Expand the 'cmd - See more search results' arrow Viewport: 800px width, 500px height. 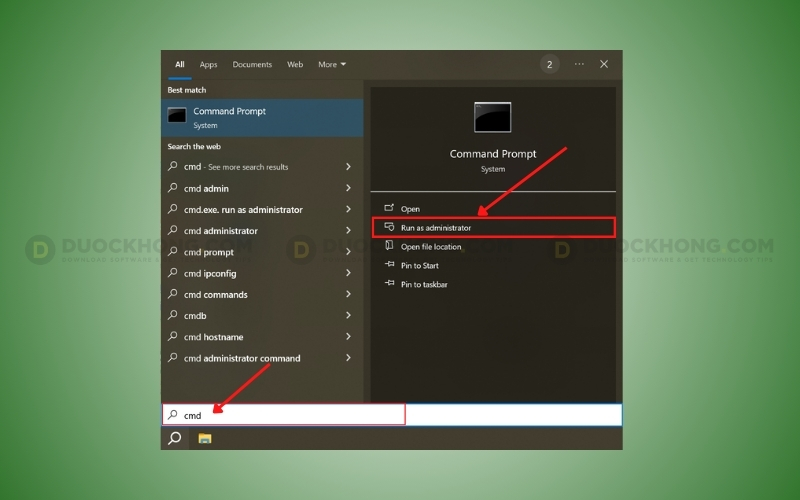(348, 167)
